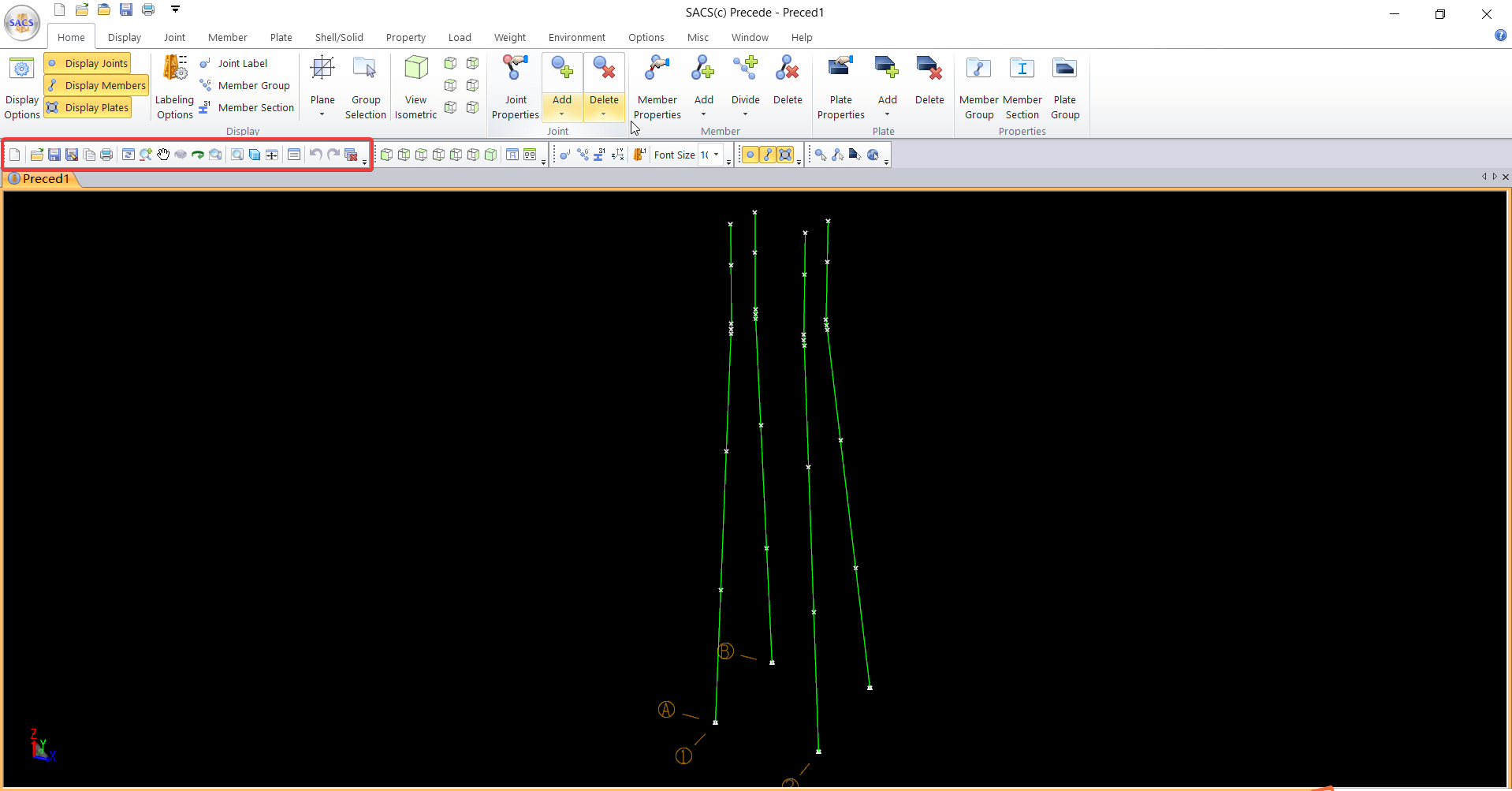Click the Undo arrow in toolbar
Viewport: 1512px width, 791px height.
coord(315,155)
